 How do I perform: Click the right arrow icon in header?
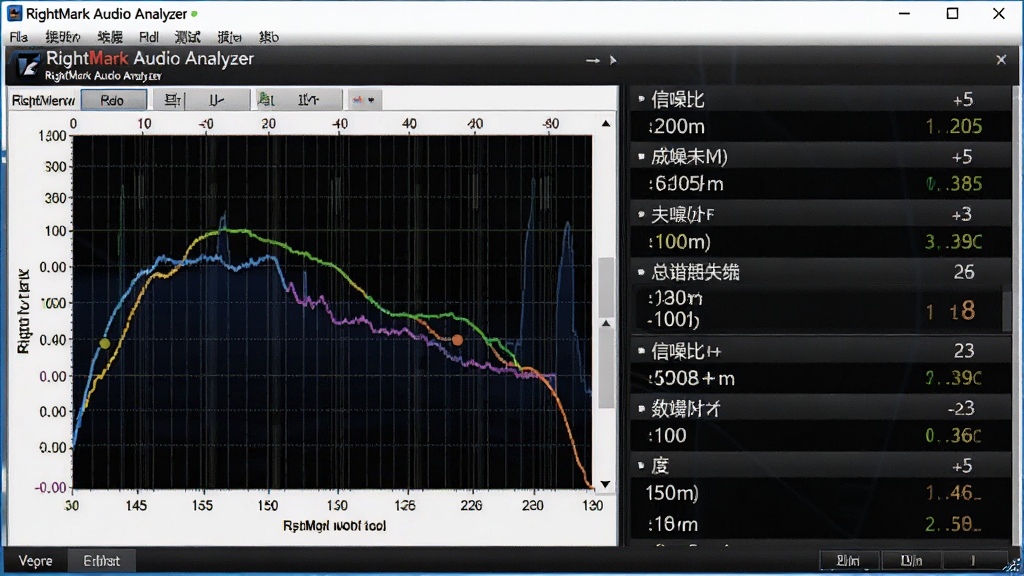592,60
